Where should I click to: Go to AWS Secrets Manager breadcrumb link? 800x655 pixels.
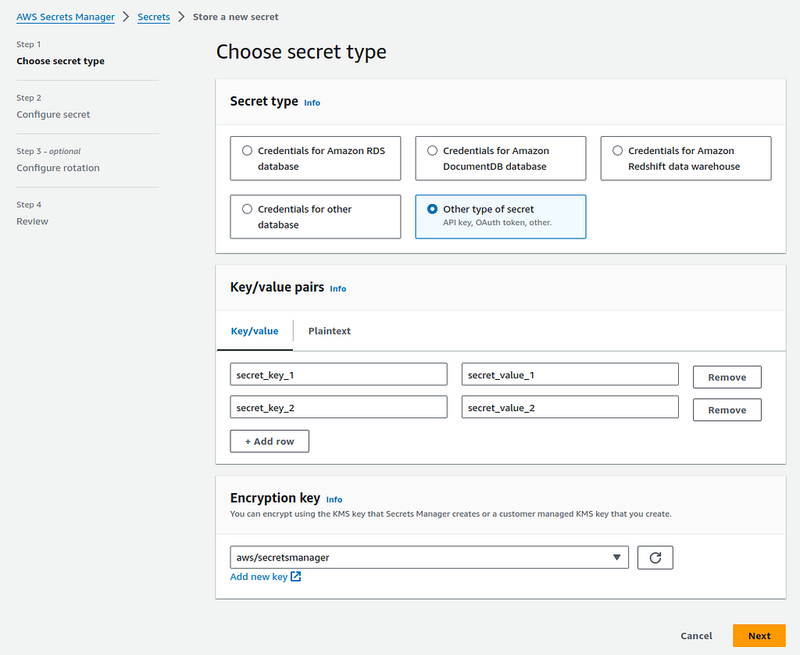(65, 17)
